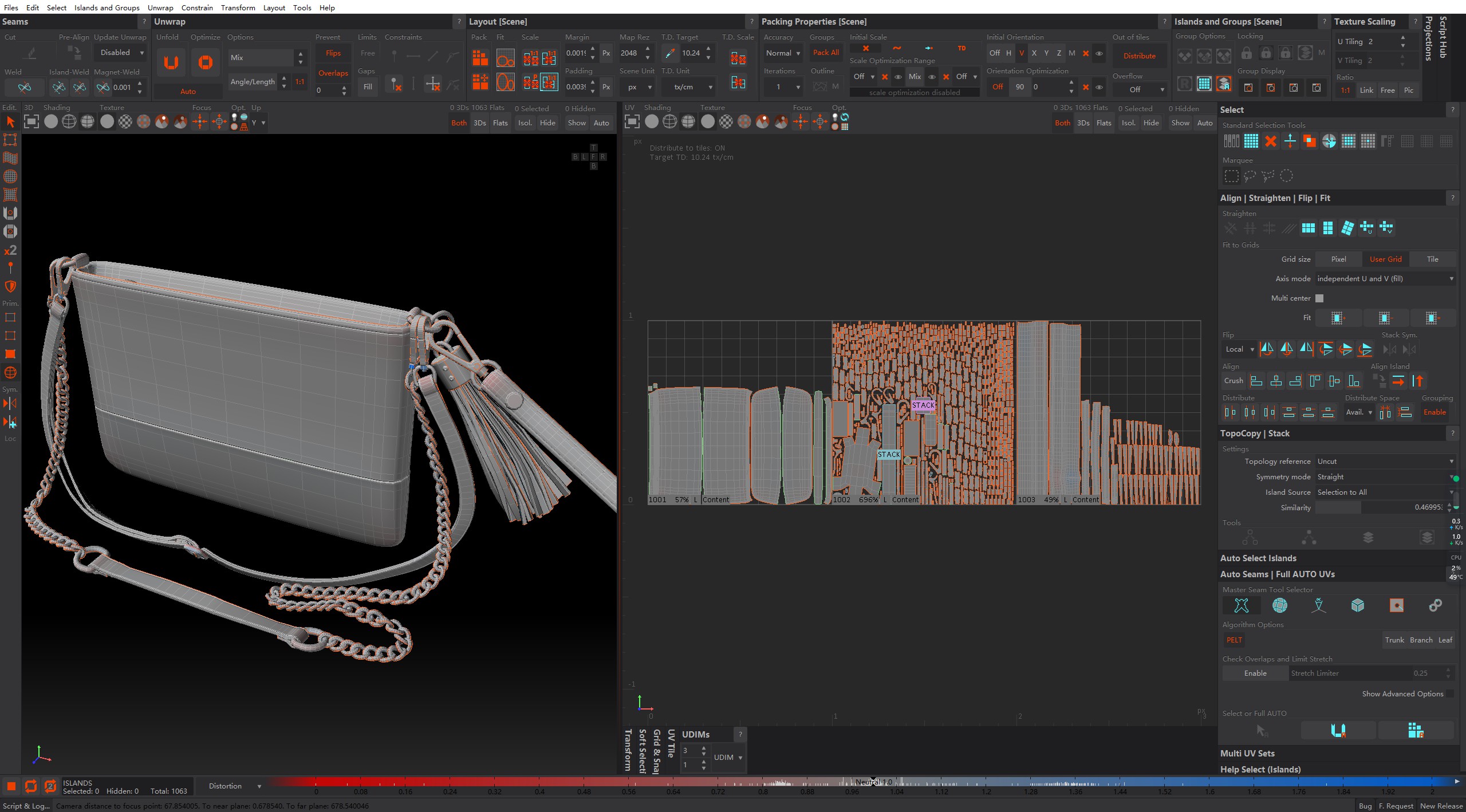This screenshot has width=1466, height=812.
Task: Toggle the Multi center checkbox
Action: [1319, 298]
